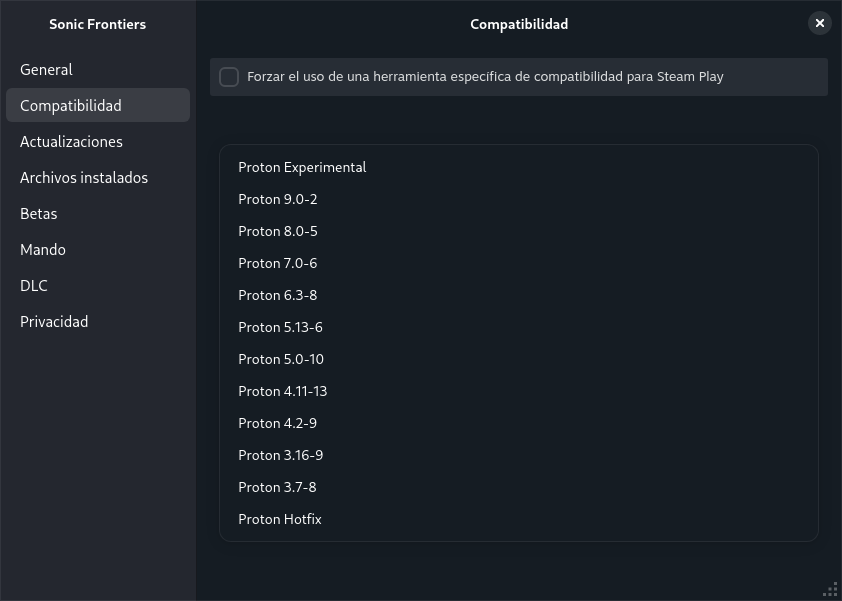Open the General settings section
842x601 pixels.
coord(46,69)
